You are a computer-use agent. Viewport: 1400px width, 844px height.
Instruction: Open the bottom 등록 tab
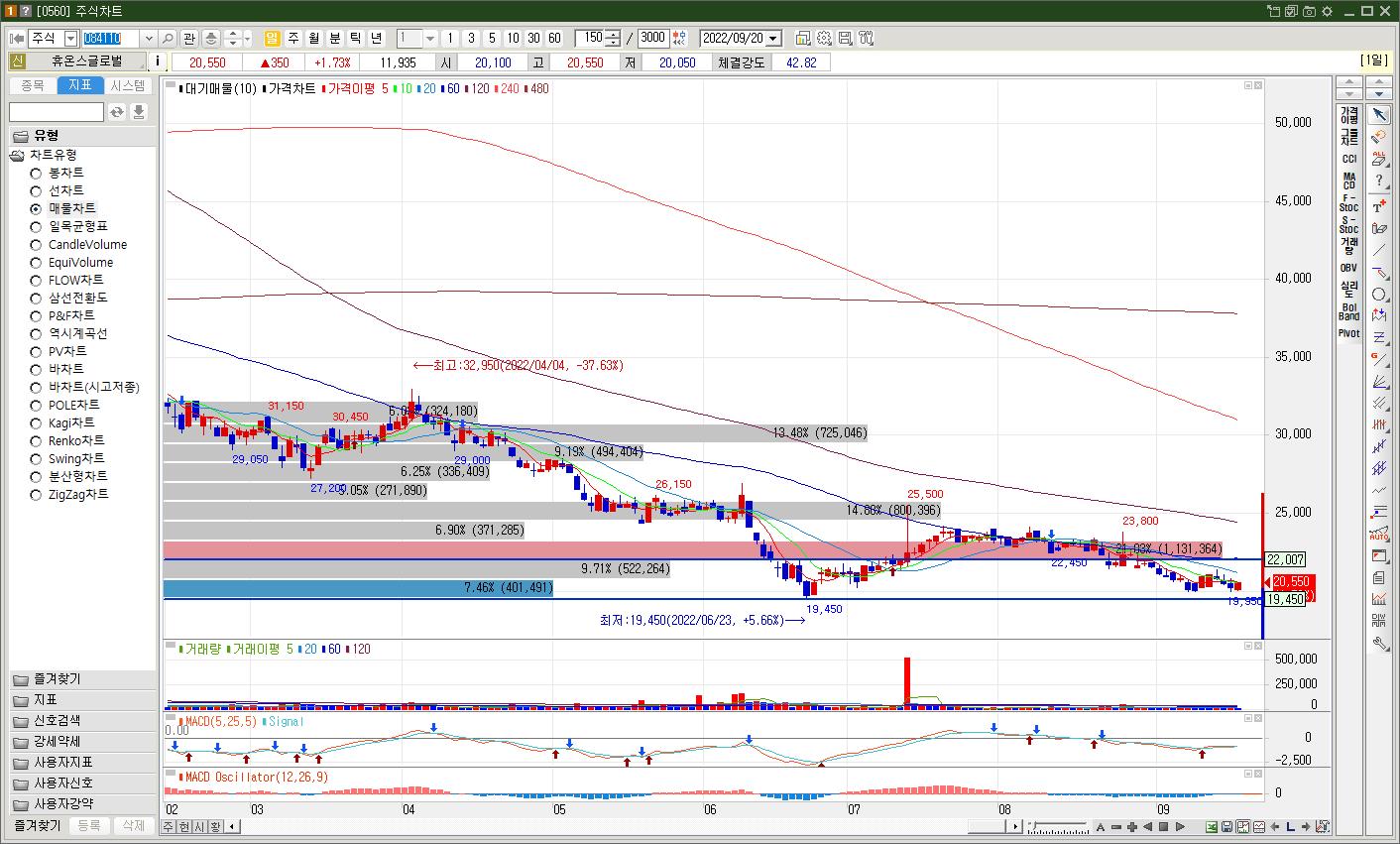point(89,825)
